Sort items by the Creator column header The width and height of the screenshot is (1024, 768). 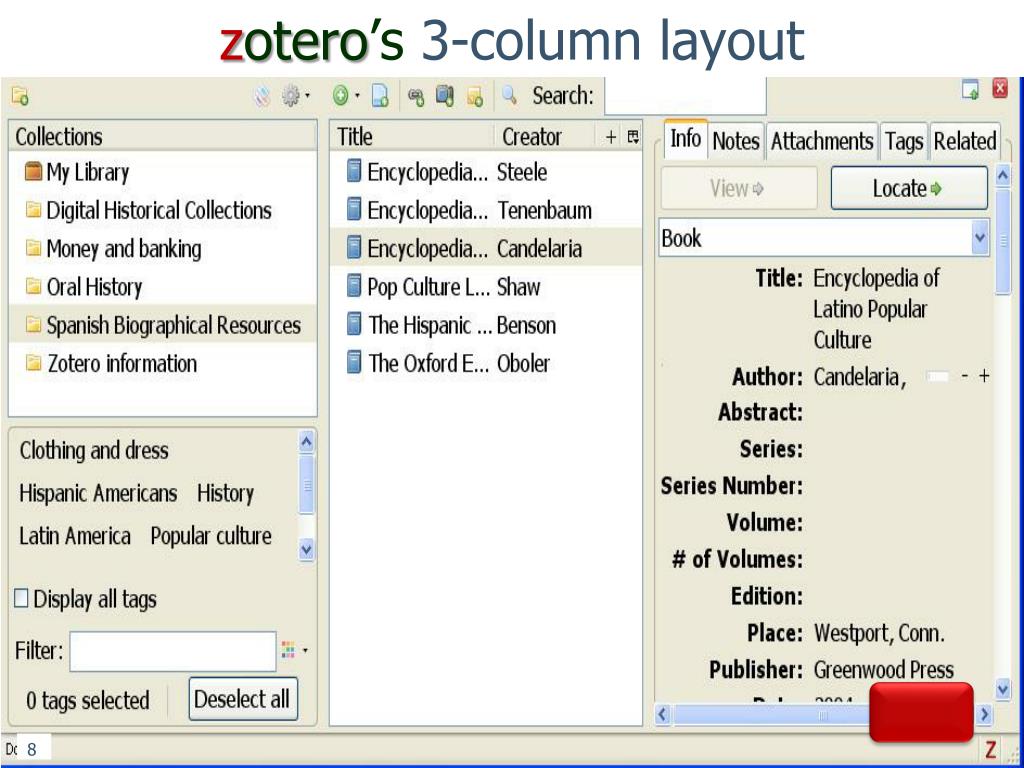pos(545,136)
